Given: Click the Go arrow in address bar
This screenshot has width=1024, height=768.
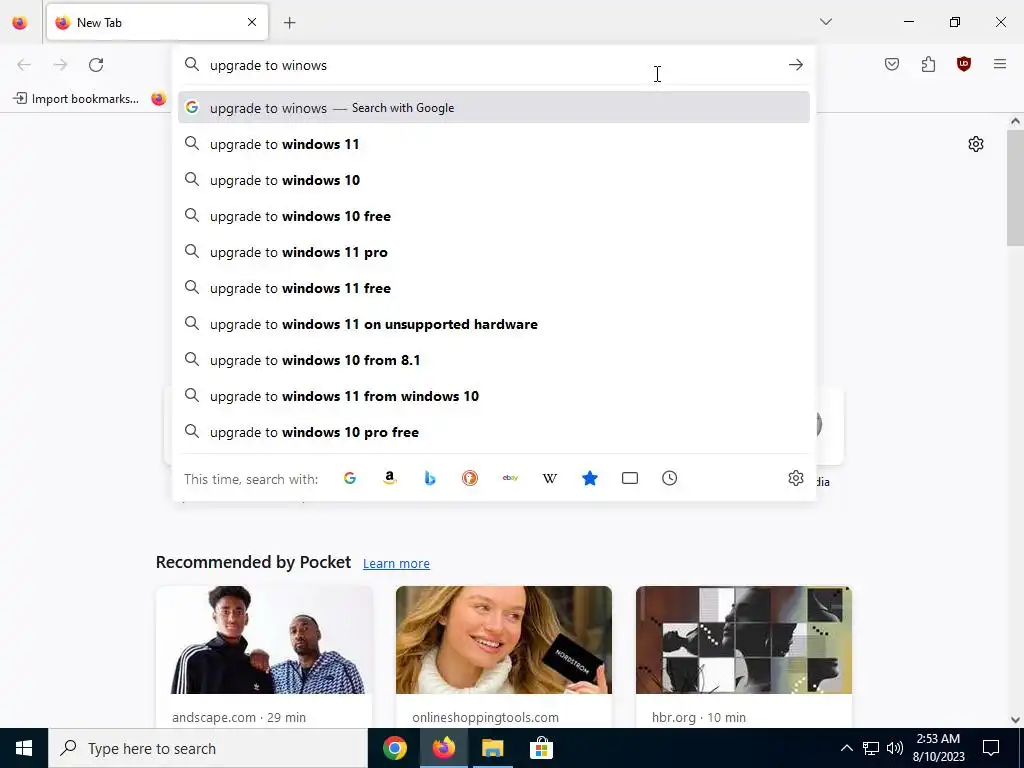Looking at the screenshot, I should tap(795, 65).
